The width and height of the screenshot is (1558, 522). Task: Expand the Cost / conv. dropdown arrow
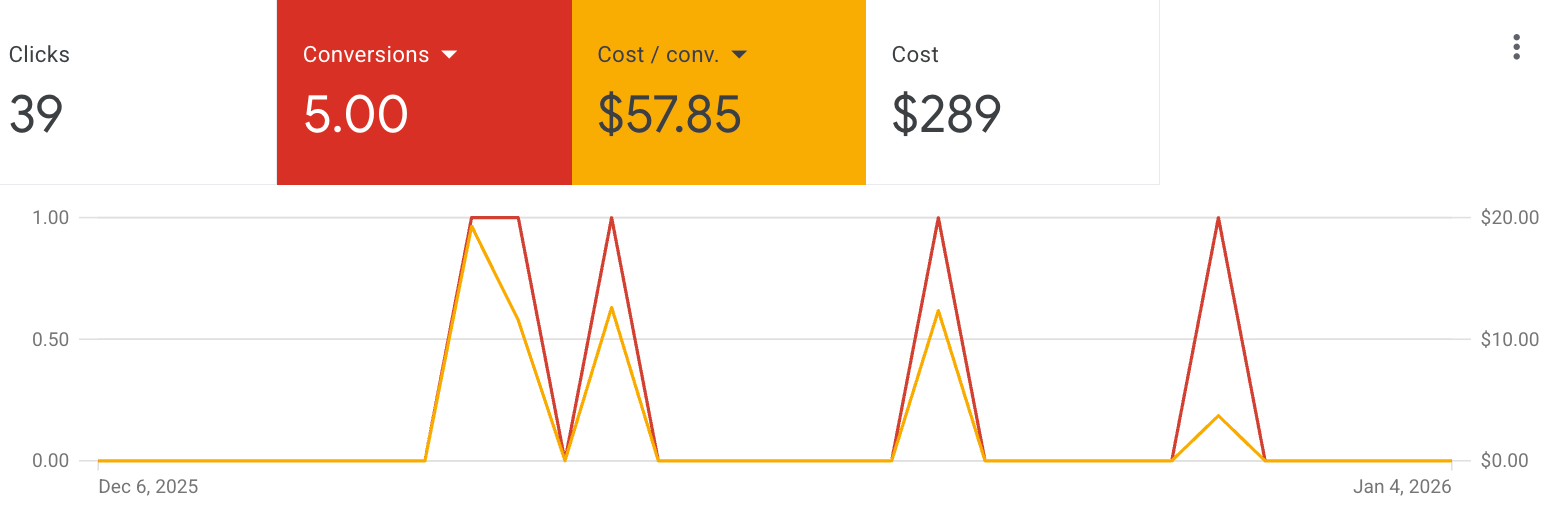coord(740,54)
